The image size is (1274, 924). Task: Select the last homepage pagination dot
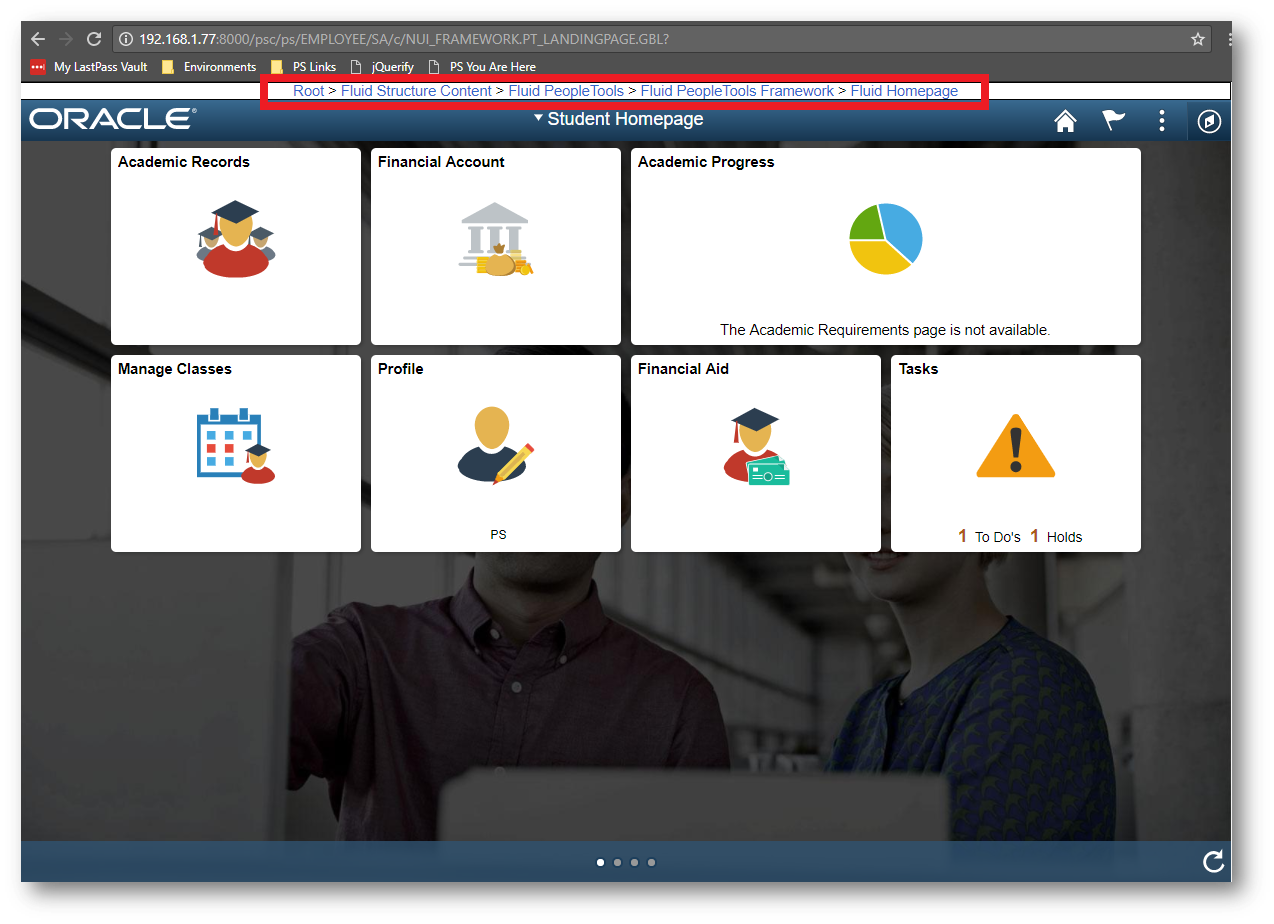tap(651, 862)
